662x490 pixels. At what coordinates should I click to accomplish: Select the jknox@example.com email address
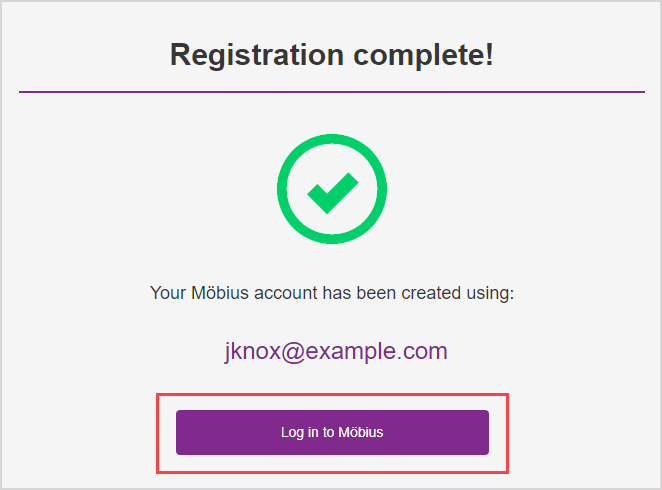[x=335, y=351]
